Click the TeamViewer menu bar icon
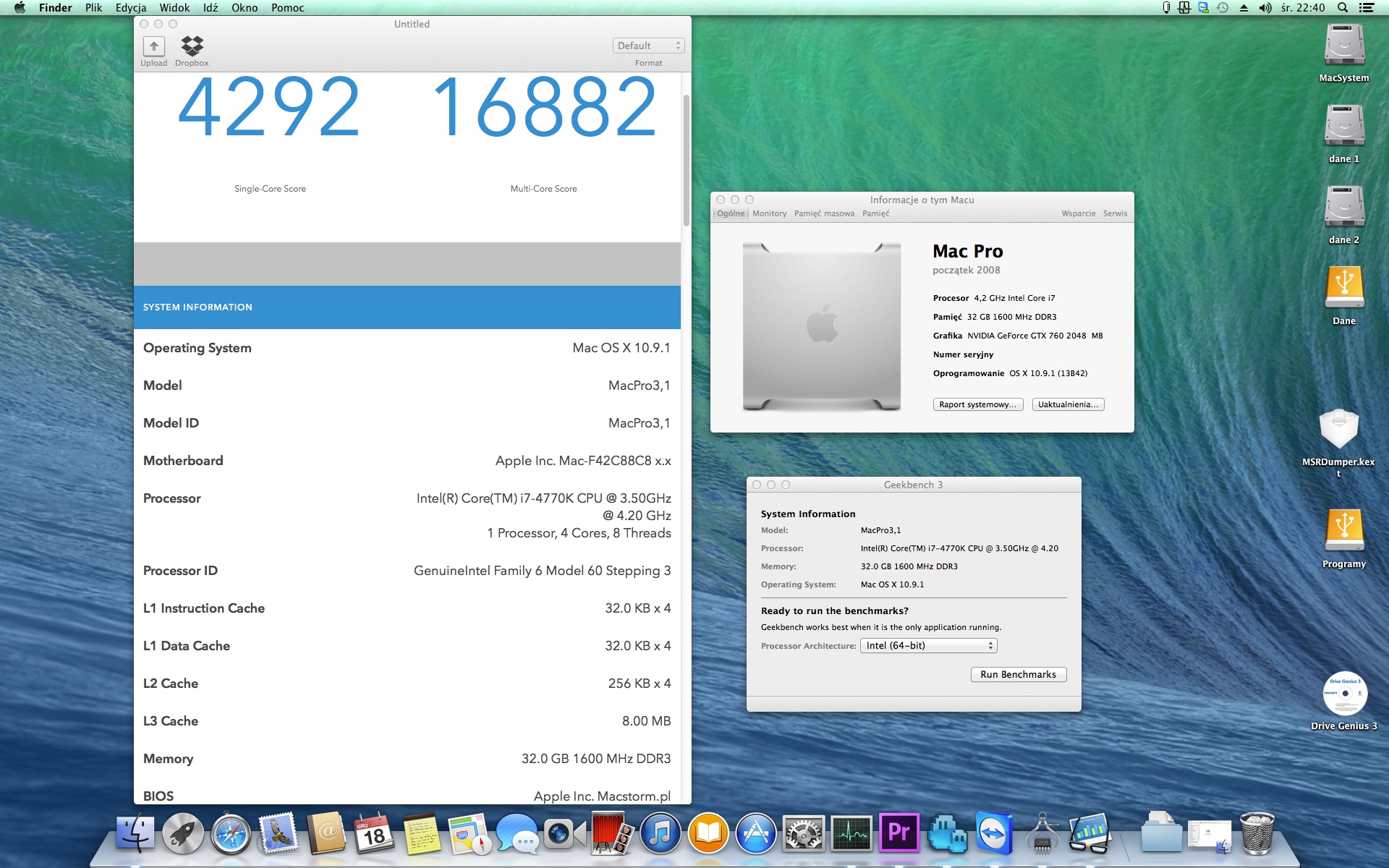 tap(1203, 8)
